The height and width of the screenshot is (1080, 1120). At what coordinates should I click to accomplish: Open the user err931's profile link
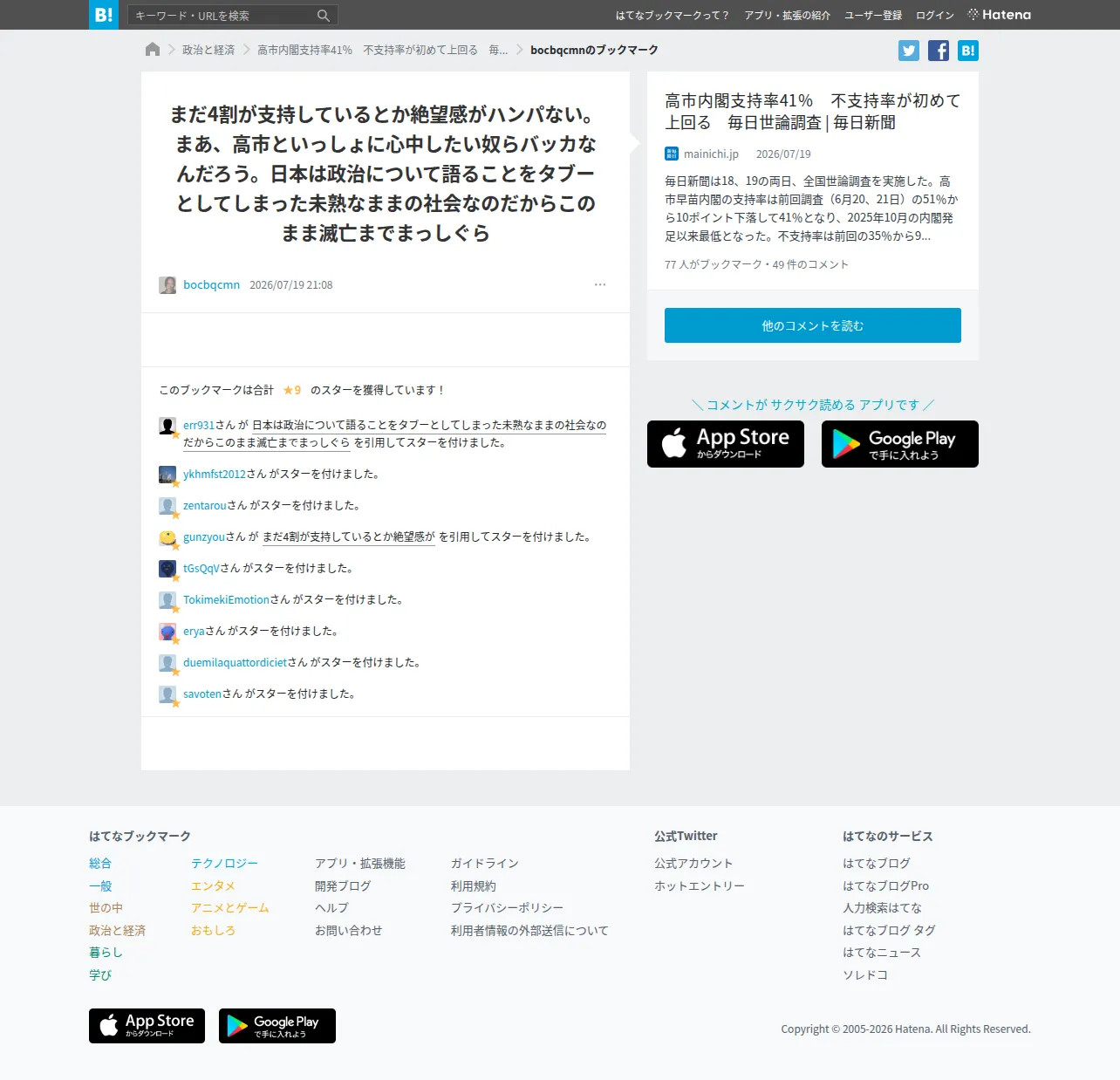[199, 425]
